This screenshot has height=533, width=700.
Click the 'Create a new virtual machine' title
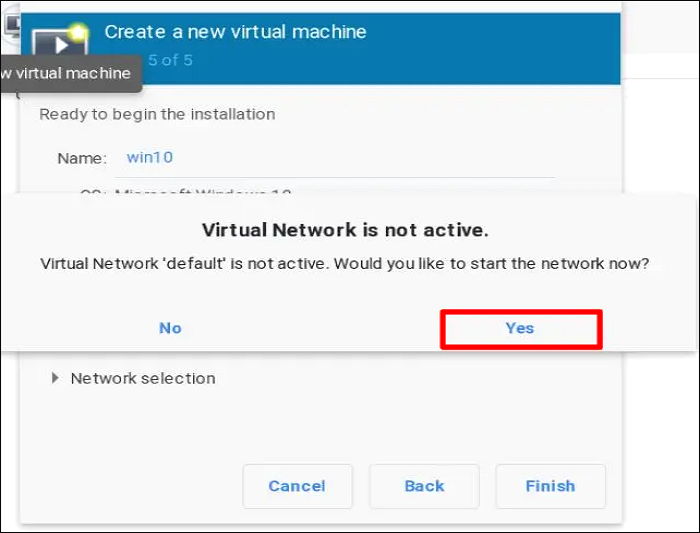[x=235, y=31]
